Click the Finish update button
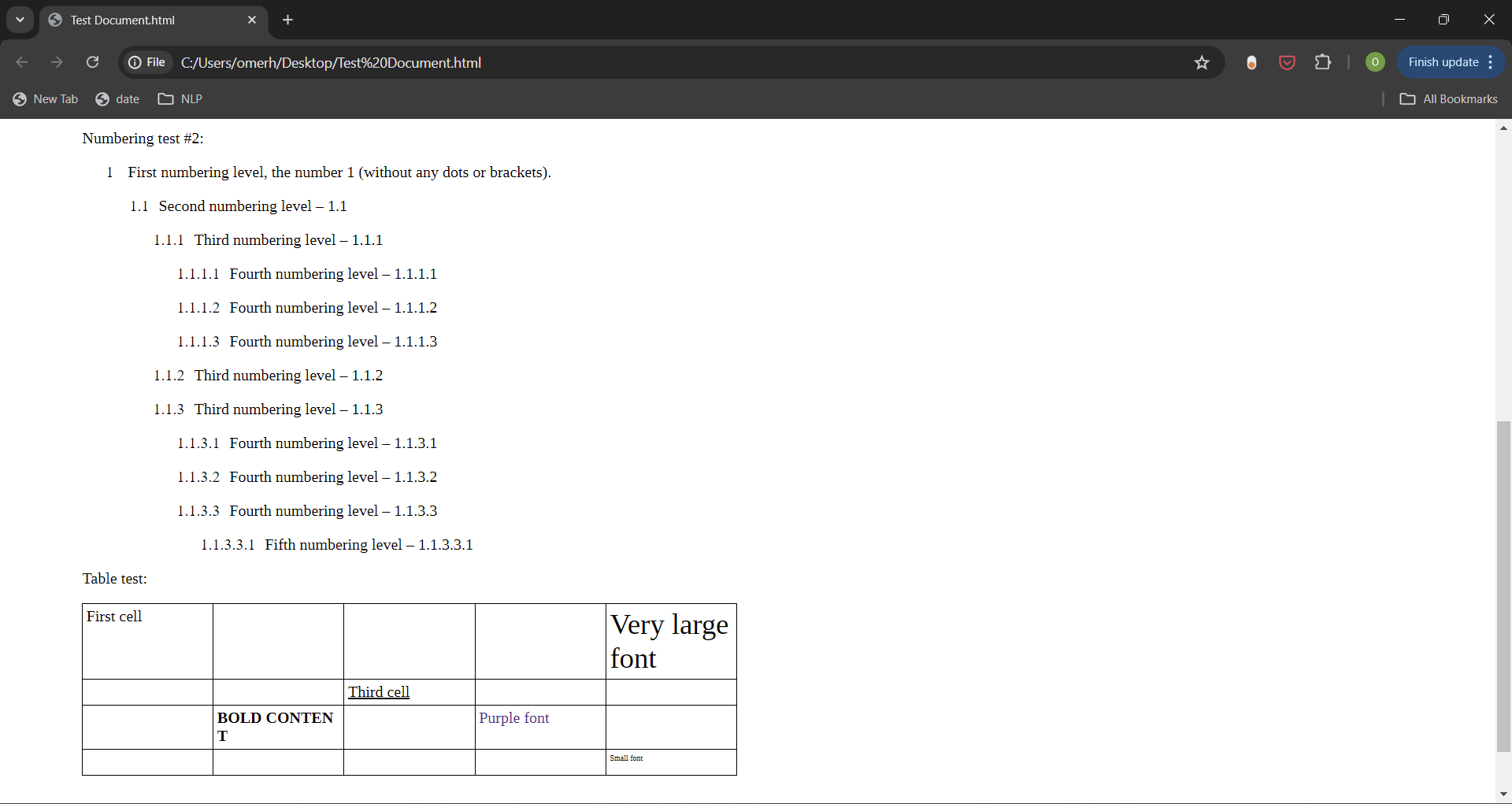The width and height of the screenshot is (1512, 804). click(1443, 62)
